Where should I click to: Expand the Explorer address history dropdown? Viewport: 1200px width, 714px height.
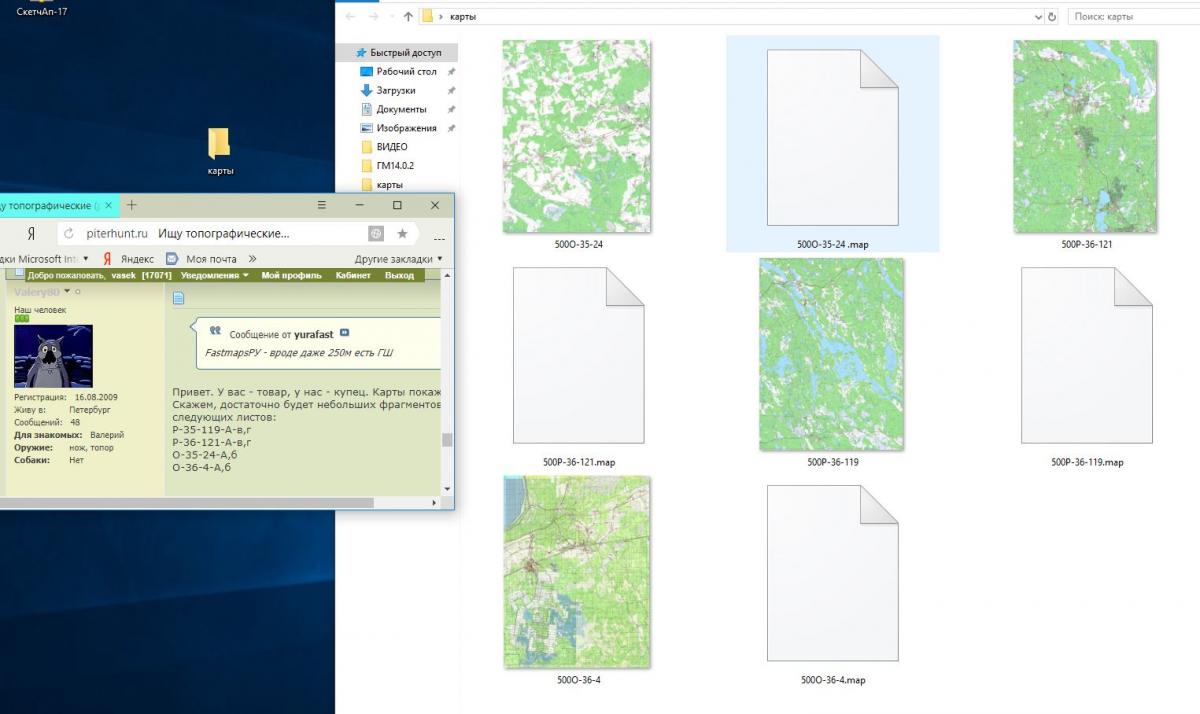click(1037, 17)
